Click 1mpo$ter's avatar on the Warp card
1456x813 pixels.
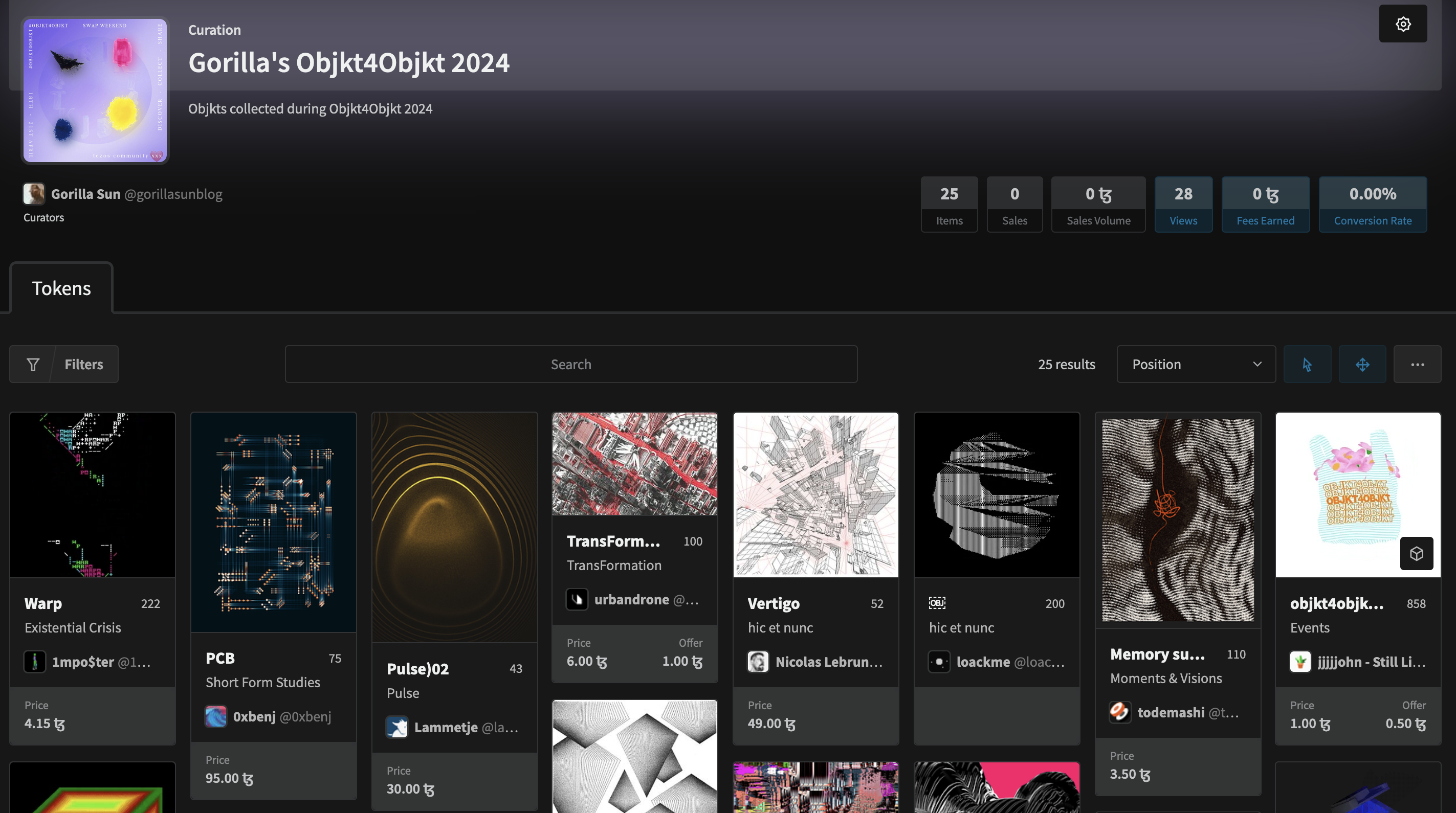coord(34,662)
